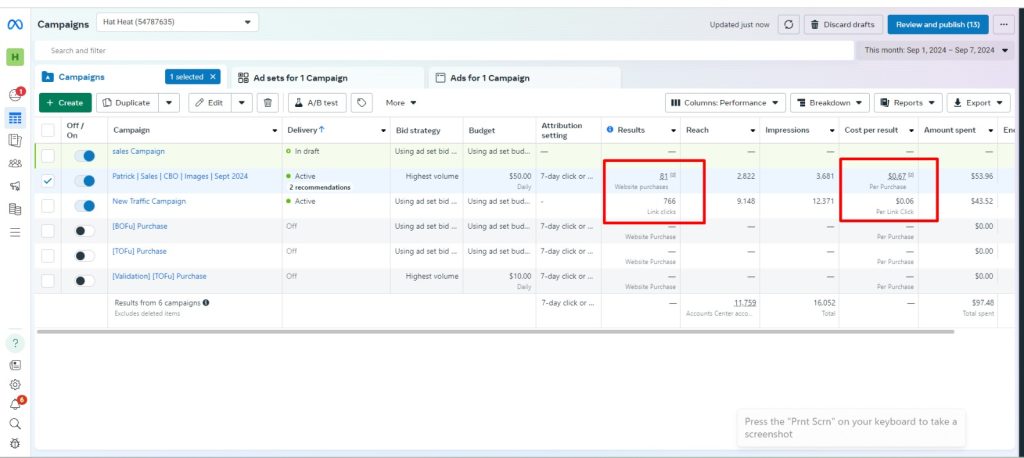Check the box for sales Campaign row
1024x458 pixels.
(x=48, y=155)
